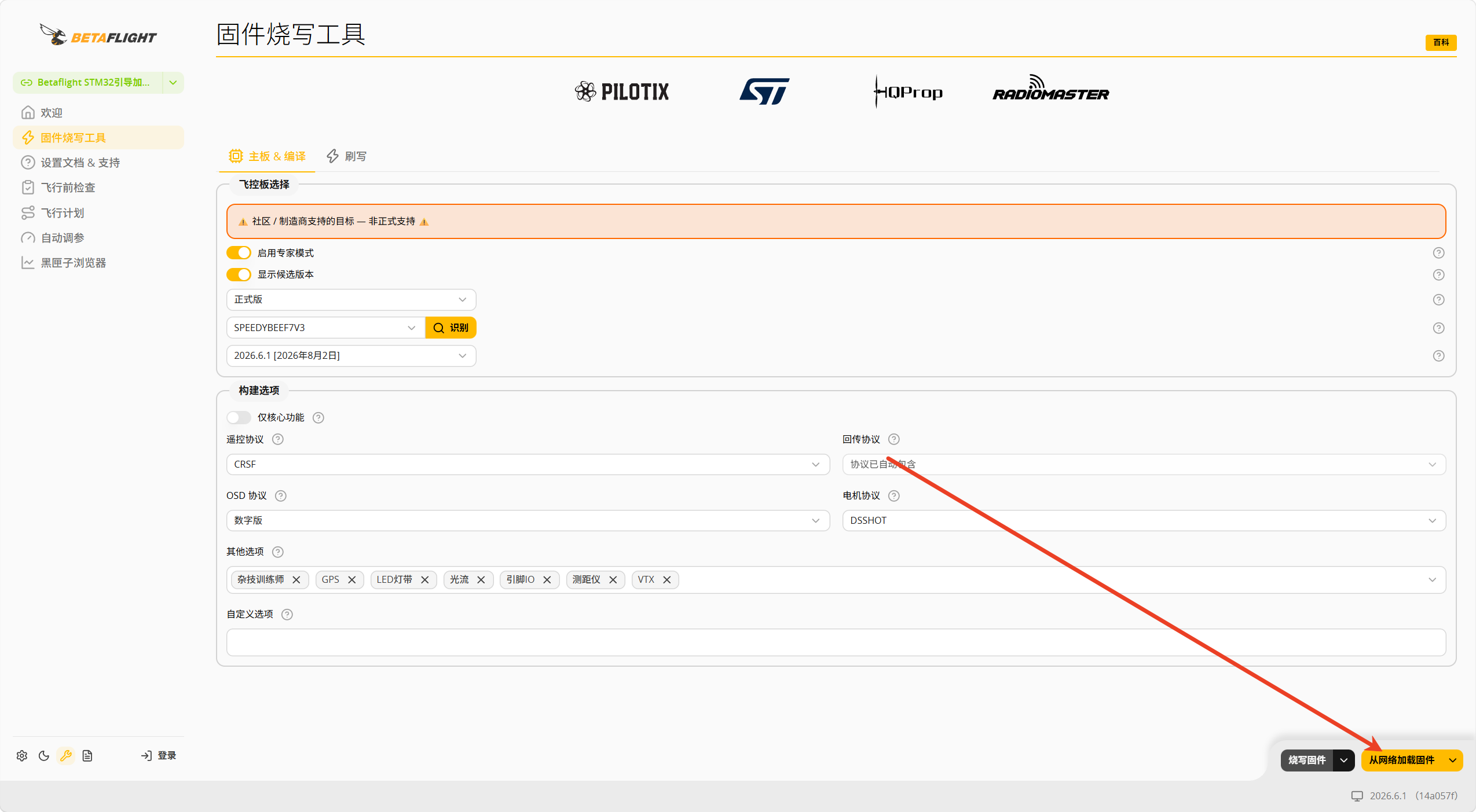Click help icon next to 回传协议

click(894, 439)
